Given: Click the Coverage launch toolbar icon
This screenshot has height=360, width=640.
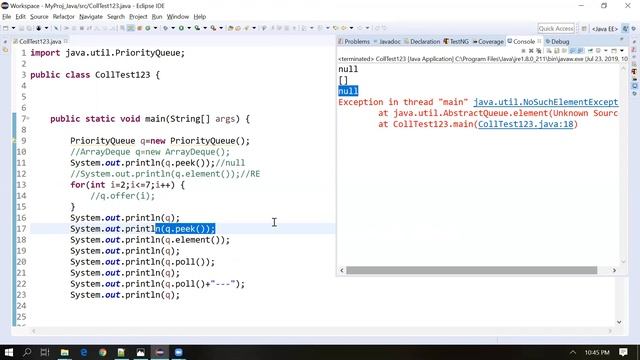Looking at the screenshot, I should tap(197, 28).
